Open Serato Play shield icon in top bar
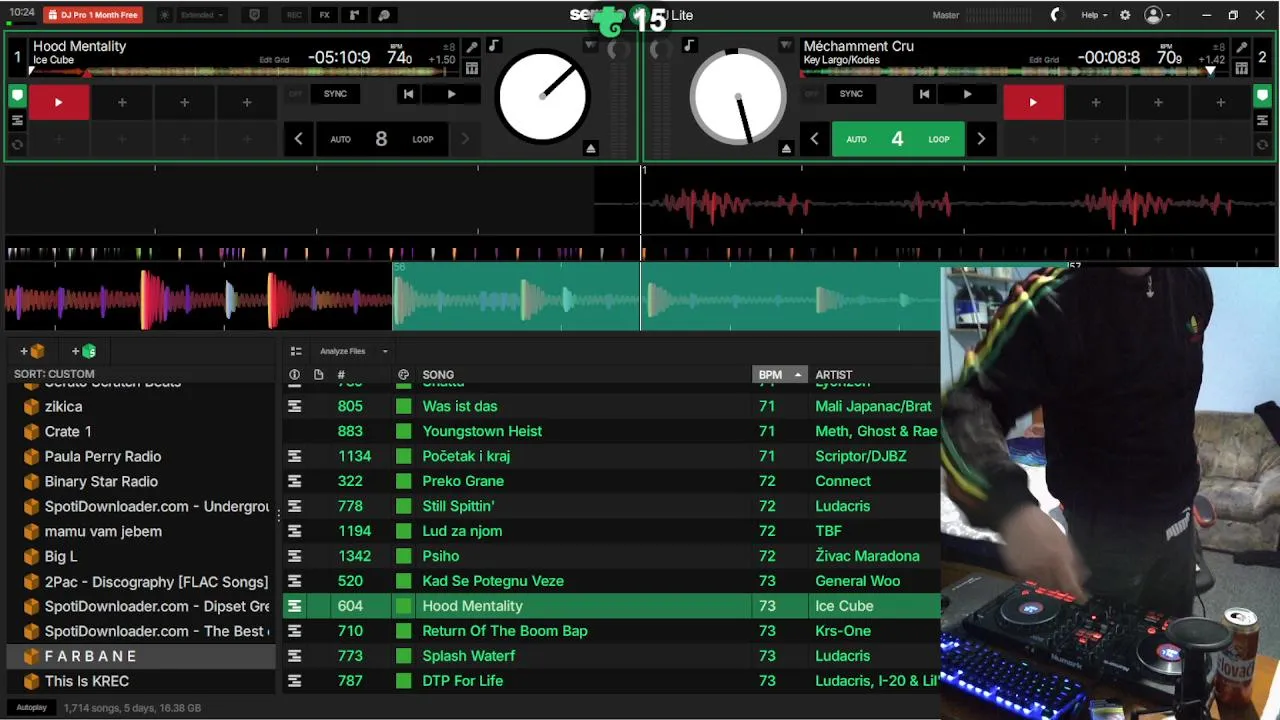This screenshot has width=1280, height=720. click(254, 15)
